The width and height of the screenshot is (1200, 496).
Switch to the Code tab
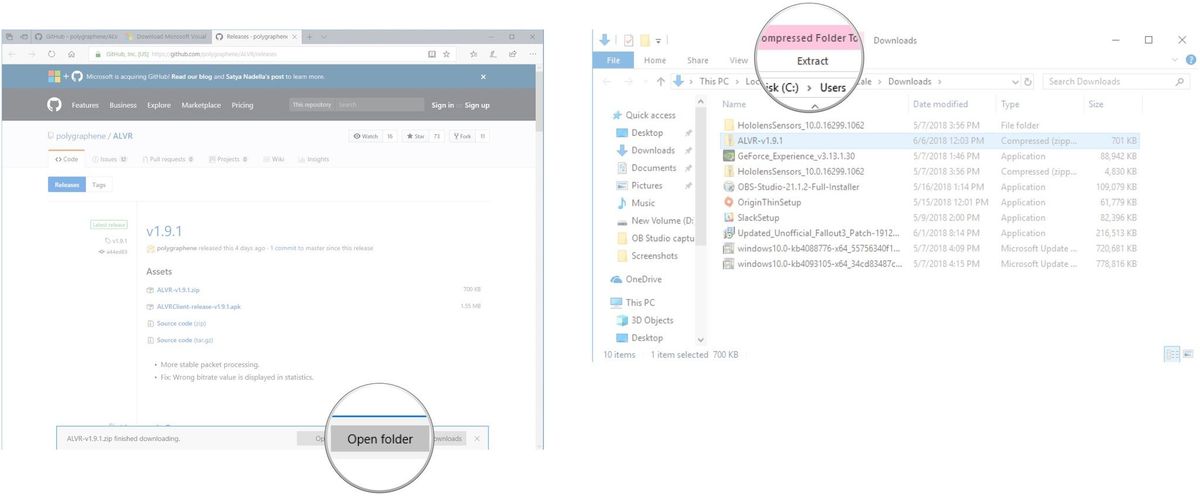(68, 159)
